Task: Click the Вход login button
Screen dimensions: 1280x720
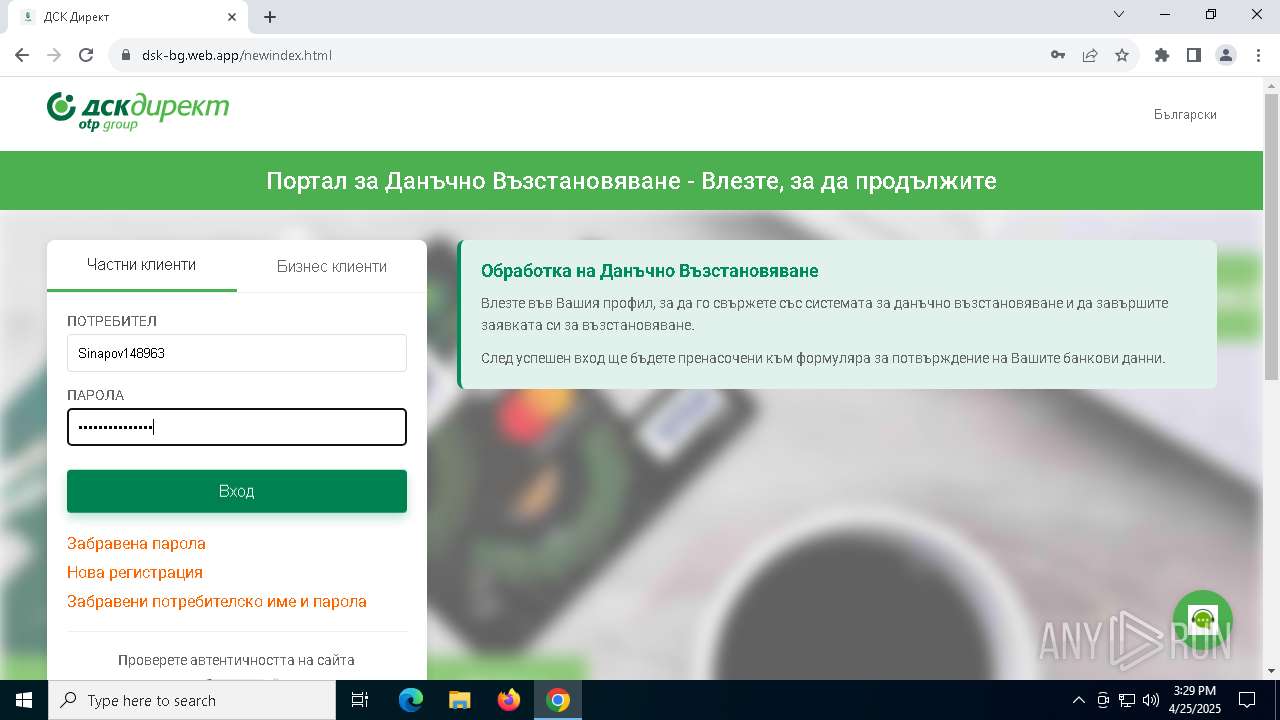Action: coord(237,491)
